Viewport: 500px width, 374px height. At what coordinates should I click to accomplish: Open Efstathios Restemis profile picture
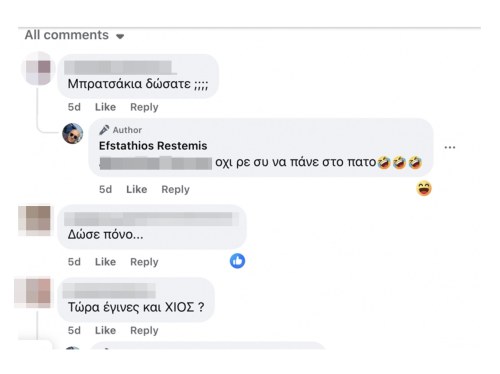[73, 133]
